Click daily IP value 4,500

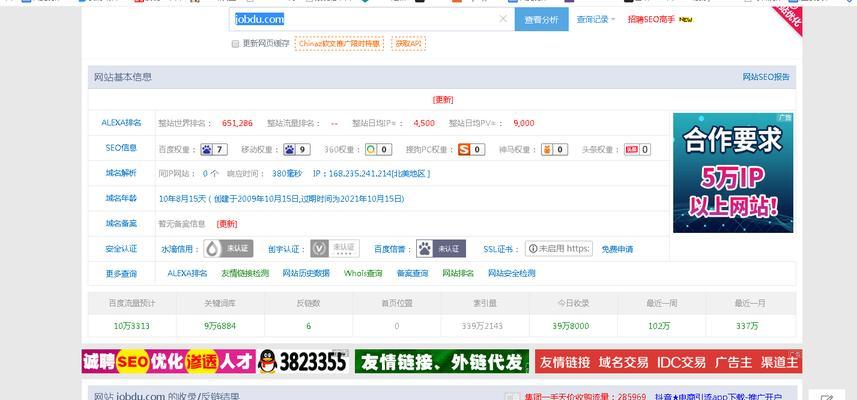pos(424,123)
